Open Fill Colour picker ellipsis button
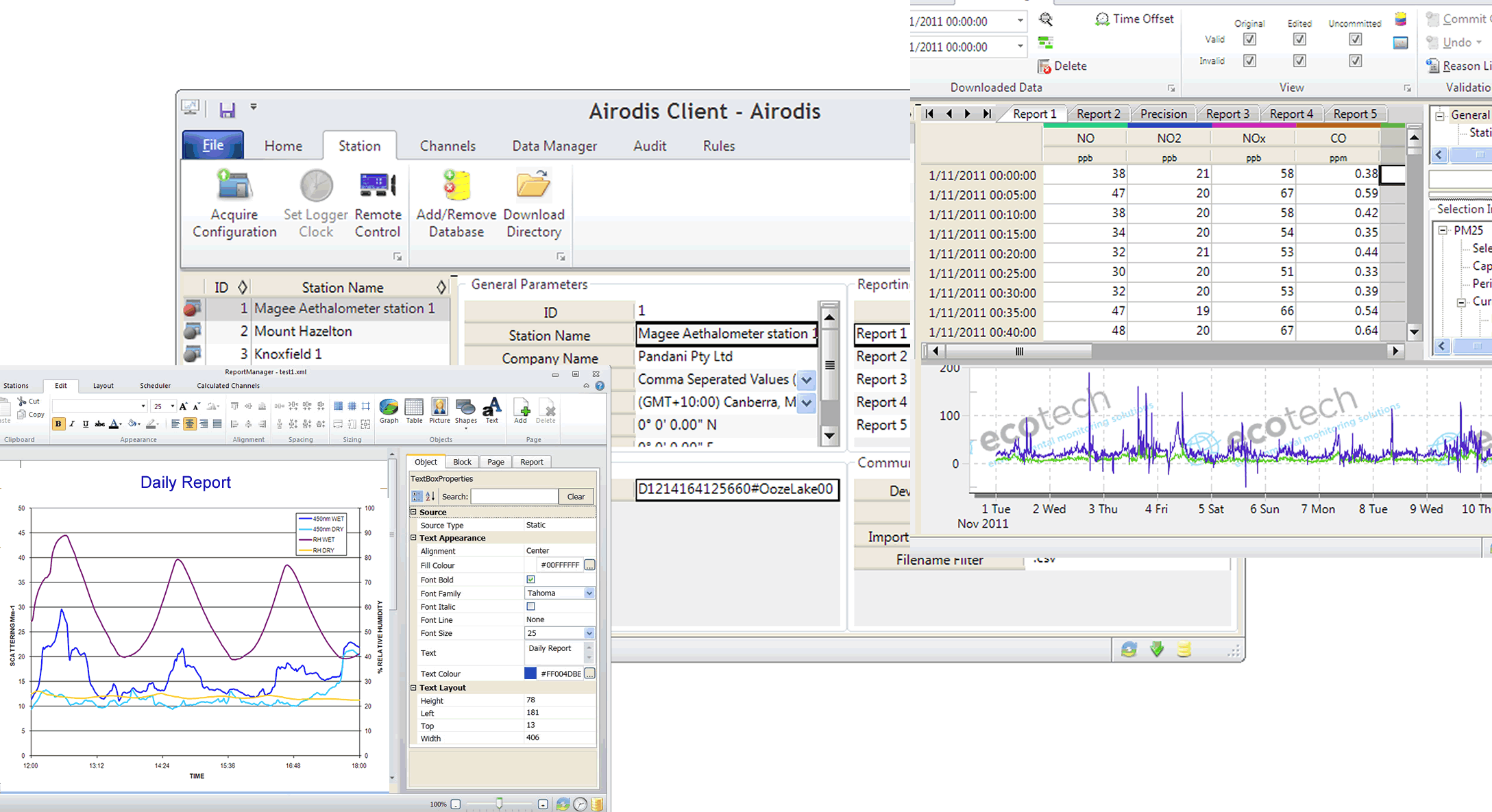Screen dimensions: 1492x812 tap(589, 565)
